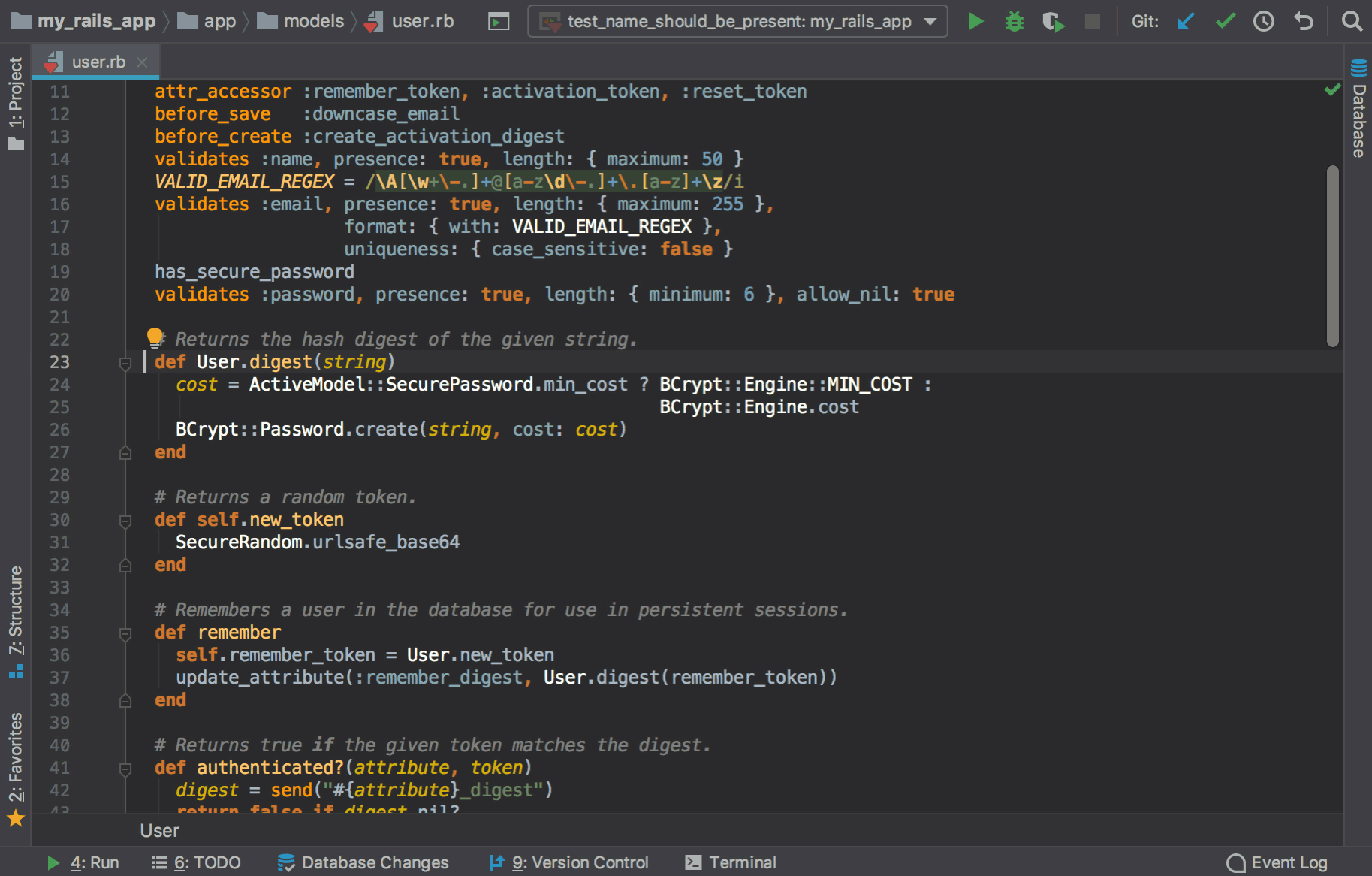Viewport: 1372px width, 876px height.
Task: Open Search Everywhere magnifier
Action: tap(1352, 21)
